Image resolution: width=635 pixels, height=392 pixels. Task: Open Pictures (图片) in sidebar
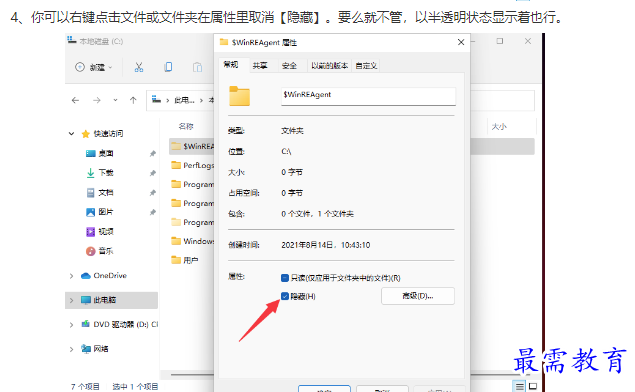point(100,212)
